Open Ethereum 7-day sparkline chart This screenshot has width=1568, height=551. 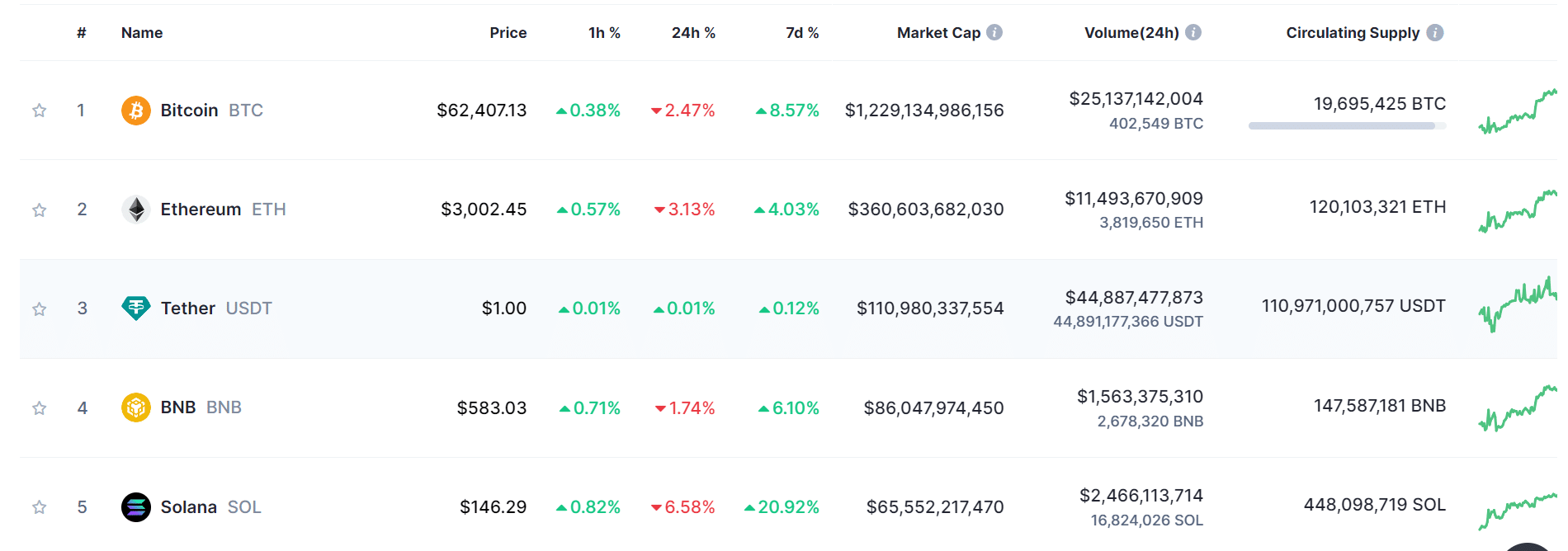point(1518,210)
